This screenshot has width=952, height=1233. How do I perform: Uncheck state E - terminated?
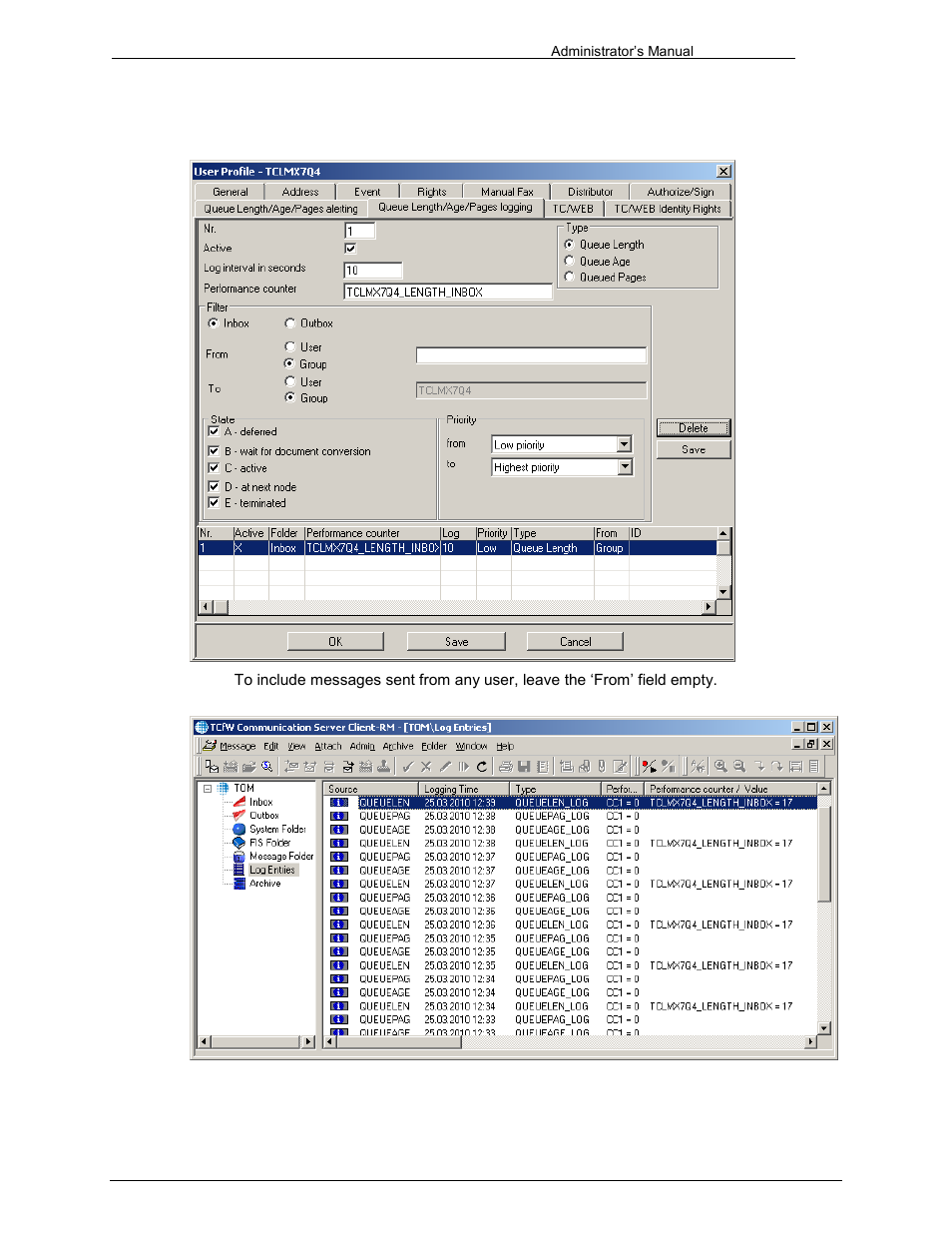(x=214, y=503)
